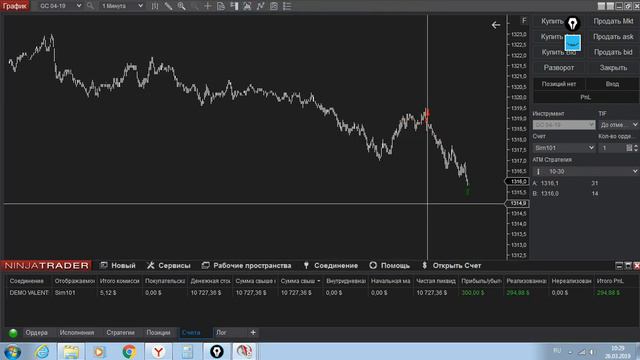The width and height of the screenshot is (640, 360).
Task: Click the 1316,0 current price marker
Action: [518, 181]
